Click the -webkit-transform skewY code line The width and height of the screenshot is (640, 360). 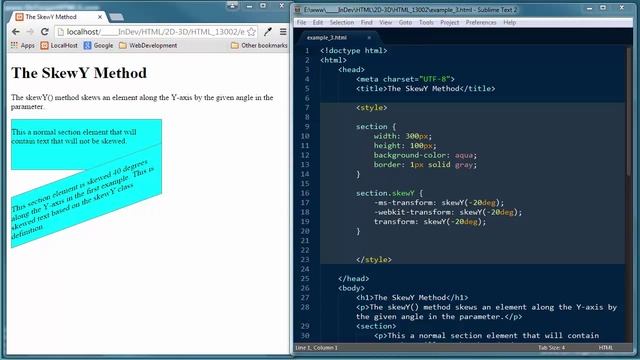tap(448, 212)
